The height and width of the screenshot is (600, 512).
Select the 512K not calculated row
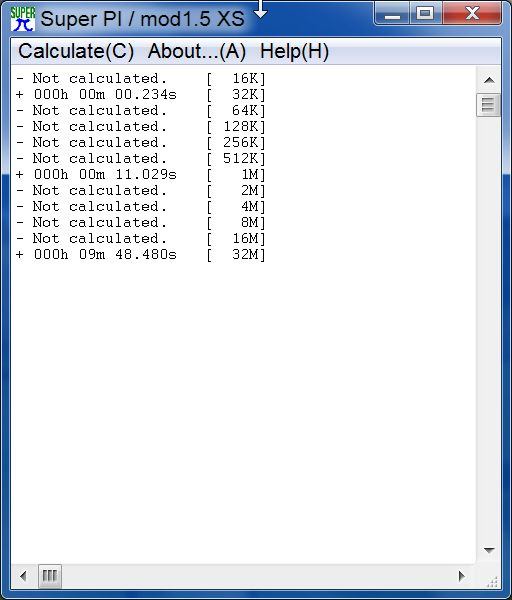click(141, 158)
